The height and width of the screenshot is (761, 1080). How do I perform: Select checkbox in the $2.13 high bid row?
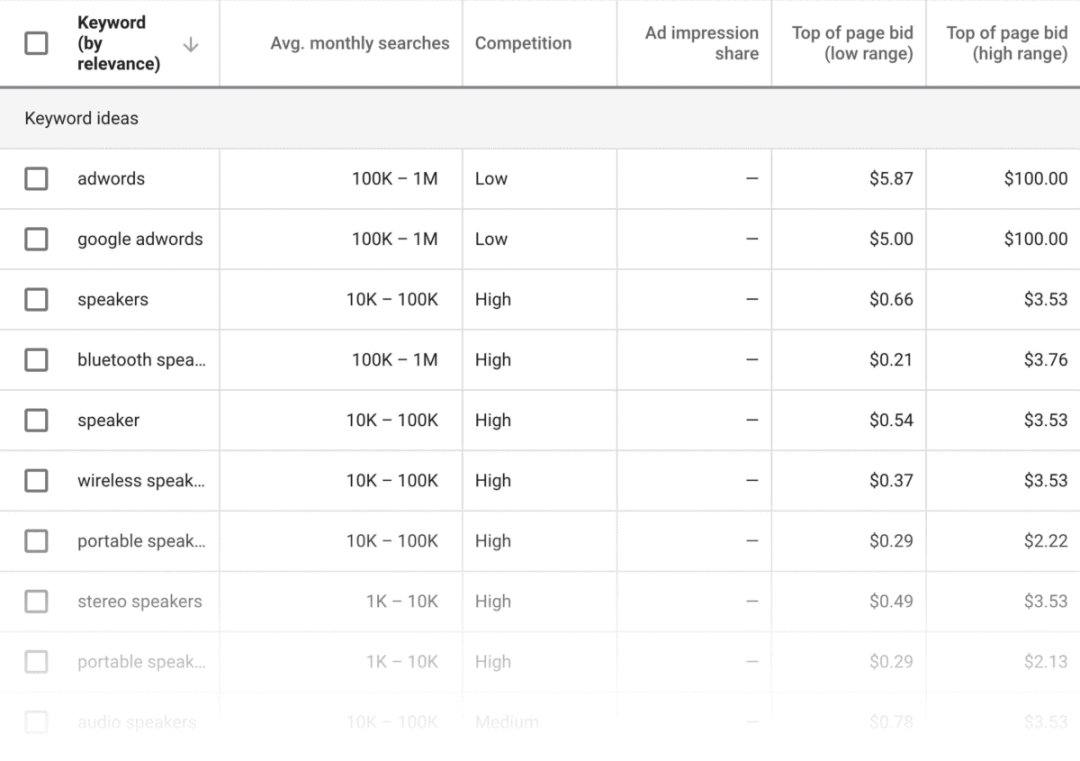36,662
